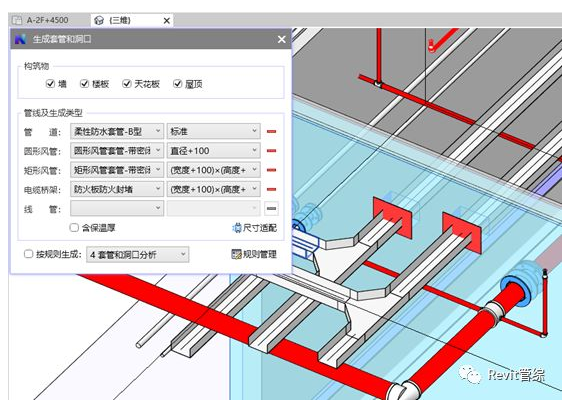Select the (三维) 3D view tab
The height and width of the screenshot is (407, 579).
120,20
